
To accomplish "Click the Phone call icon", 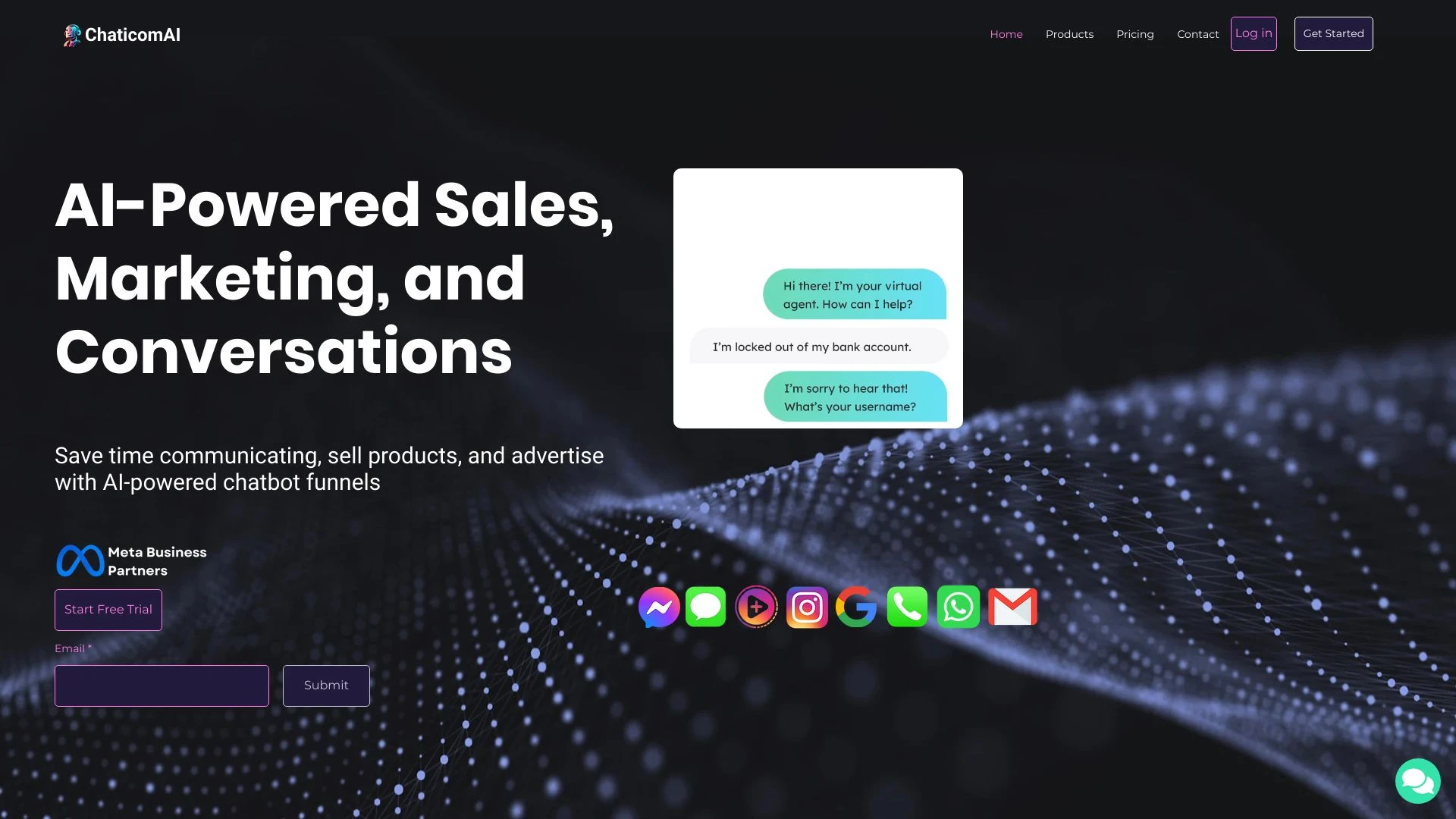I will (907, 607).
